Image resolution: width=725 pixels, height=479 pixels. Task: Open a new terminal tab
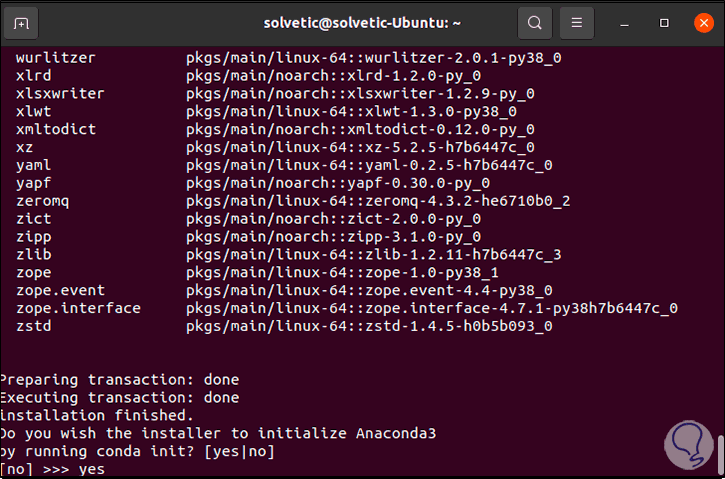[22, 22]
